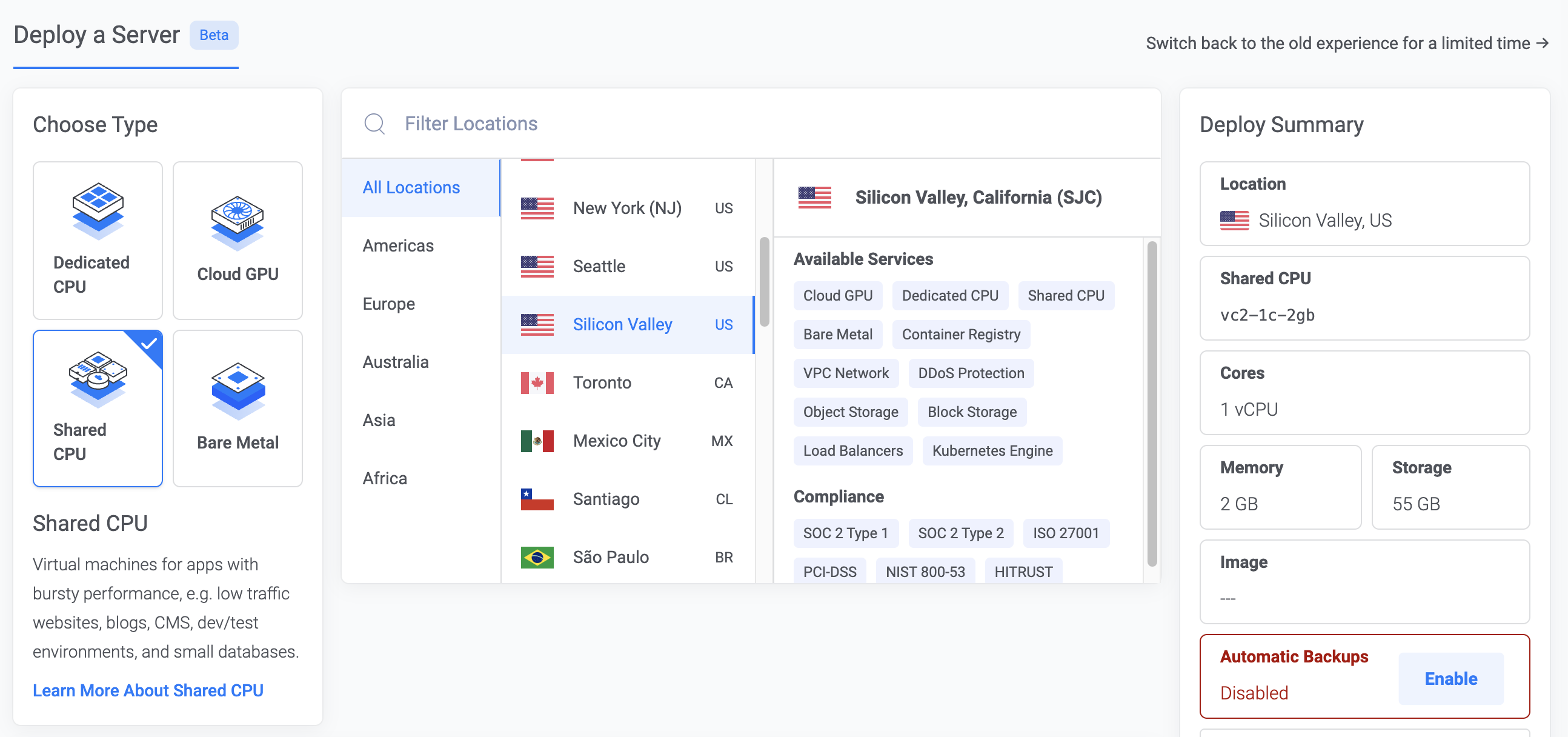This screenshot has width=1568, height=737.
Task: Click the US flag beside Silicon Valley in list
Action: [537, 325]
